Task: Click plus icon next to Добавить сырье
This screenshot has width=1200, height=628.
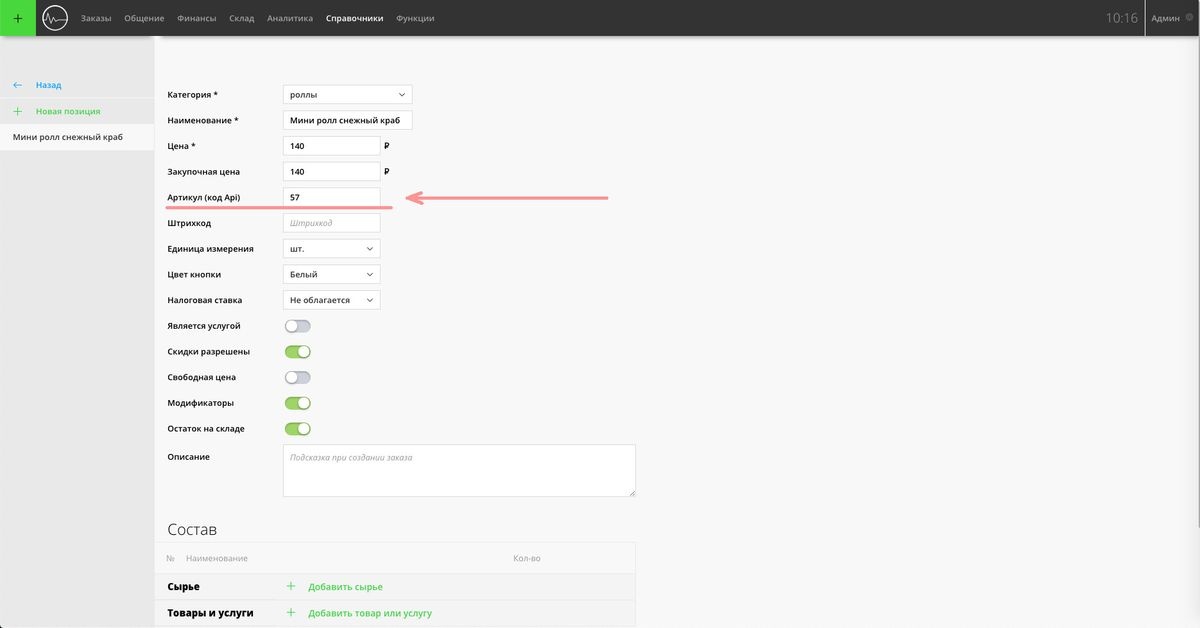Action: [291, 587]
